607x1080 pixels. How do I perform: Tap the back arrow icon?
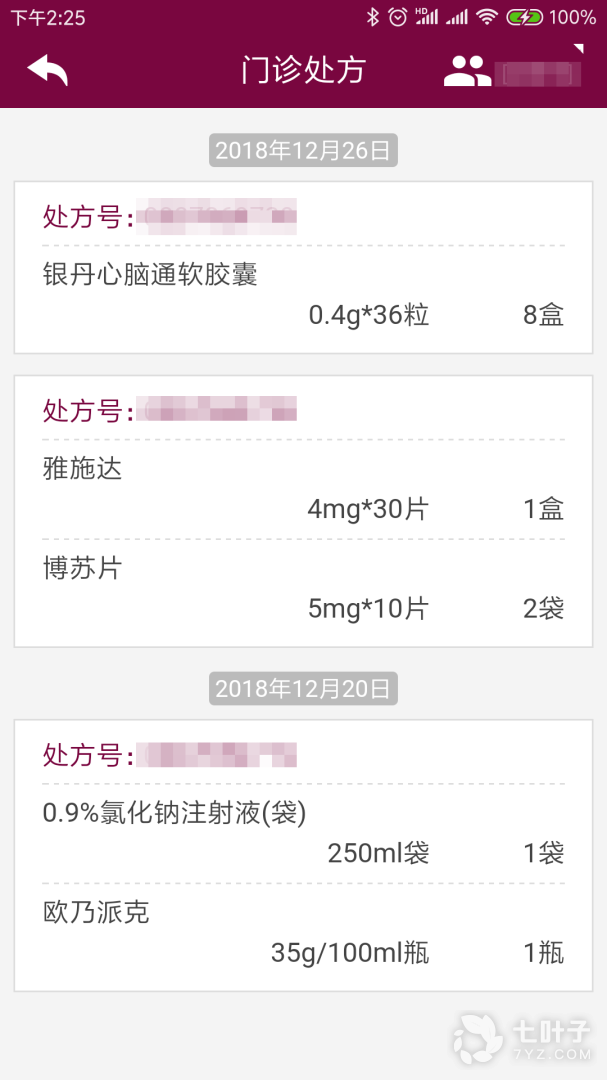pyautogui.click(x=47, y=70)
